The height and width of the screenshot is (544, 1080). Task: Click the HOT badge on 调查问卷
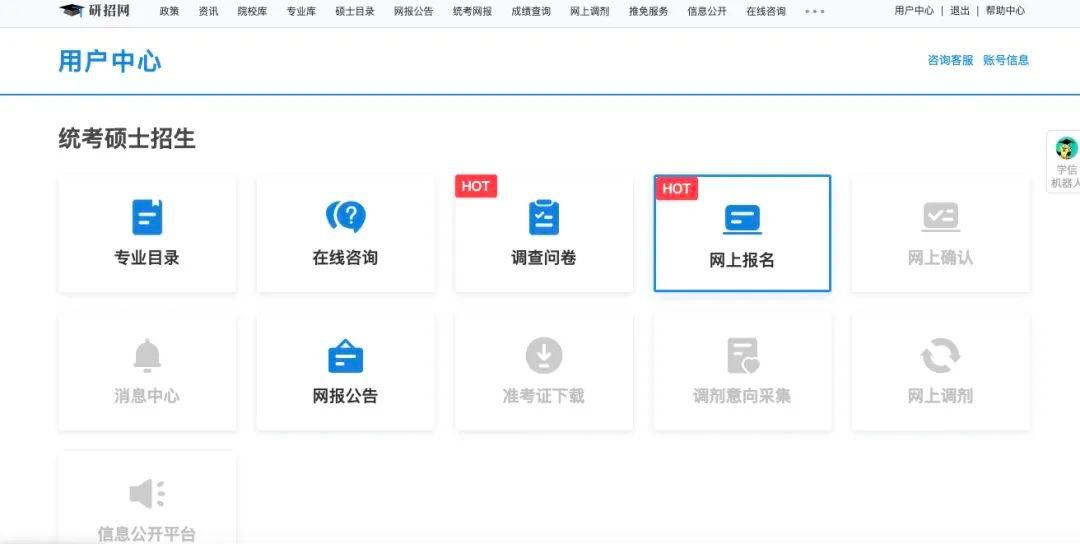pyautogui.click(x=476, y=186)
